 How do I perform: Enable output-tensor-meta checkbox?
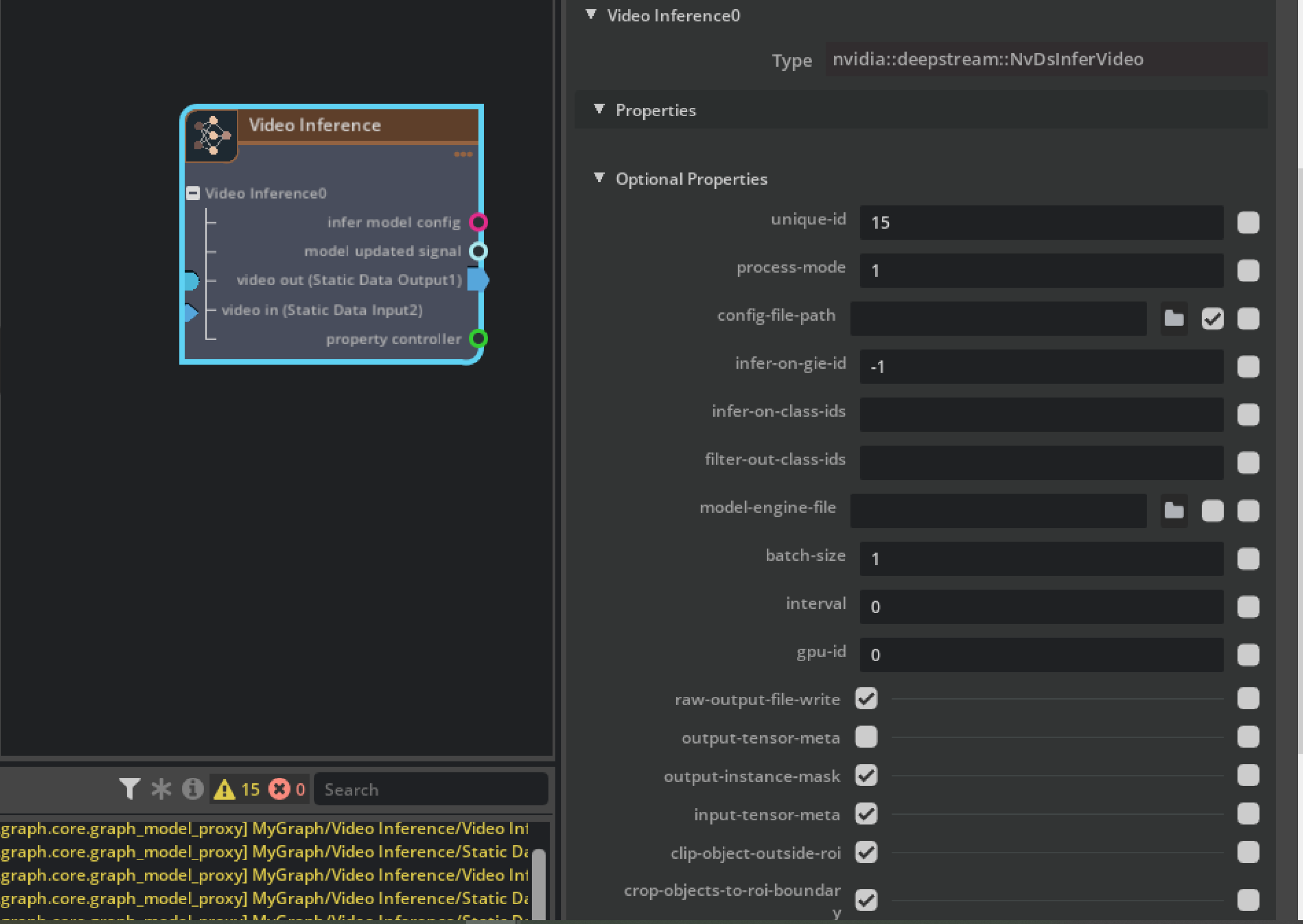pyautogui.click(x=866, y=737)
